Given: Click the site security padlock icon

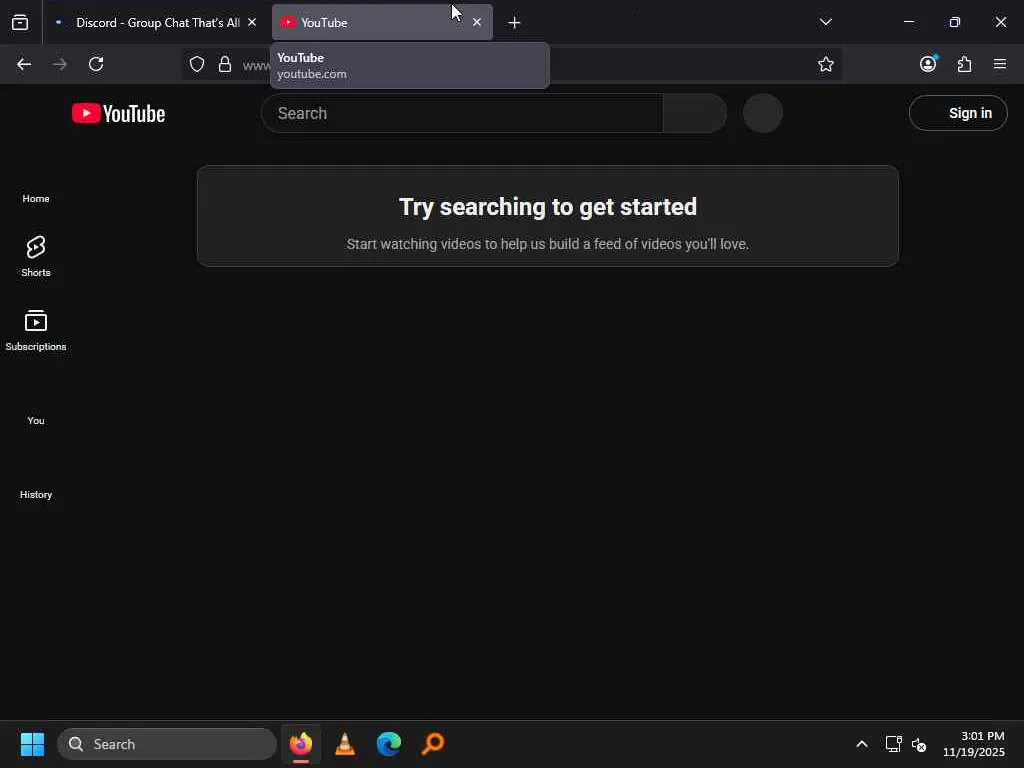Looking at the screenshot, I should coord(225,64).
